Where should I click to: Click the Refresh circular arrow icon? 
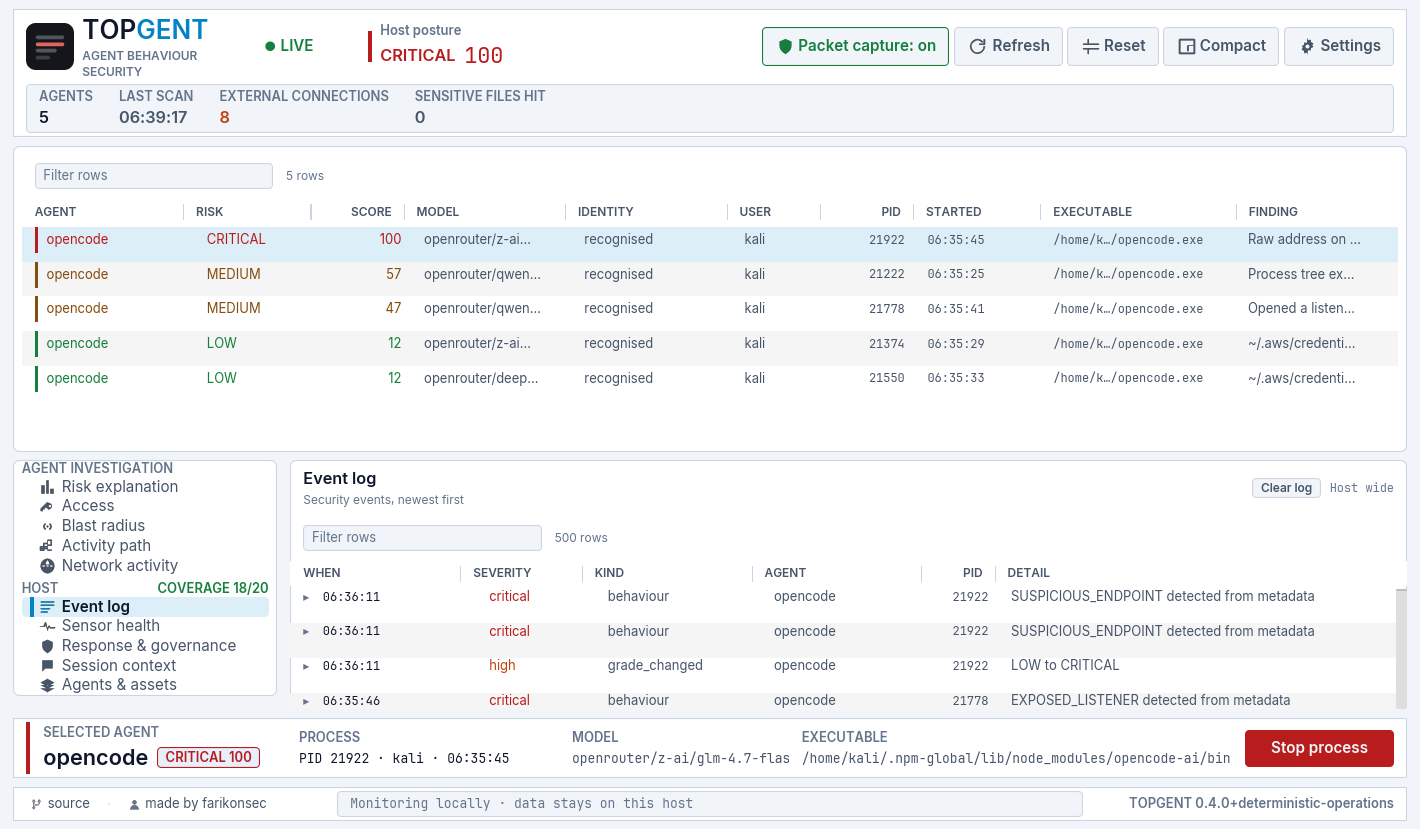click(x=977, y=46)
